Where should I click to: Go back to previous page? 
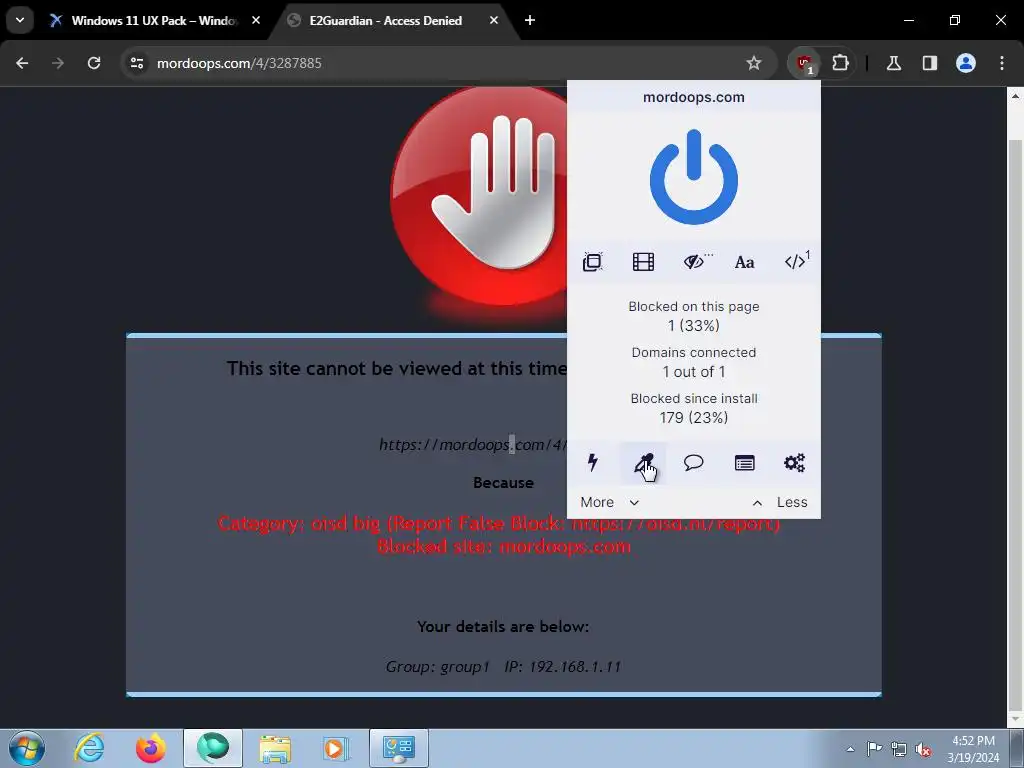click(x=22, y=63)
